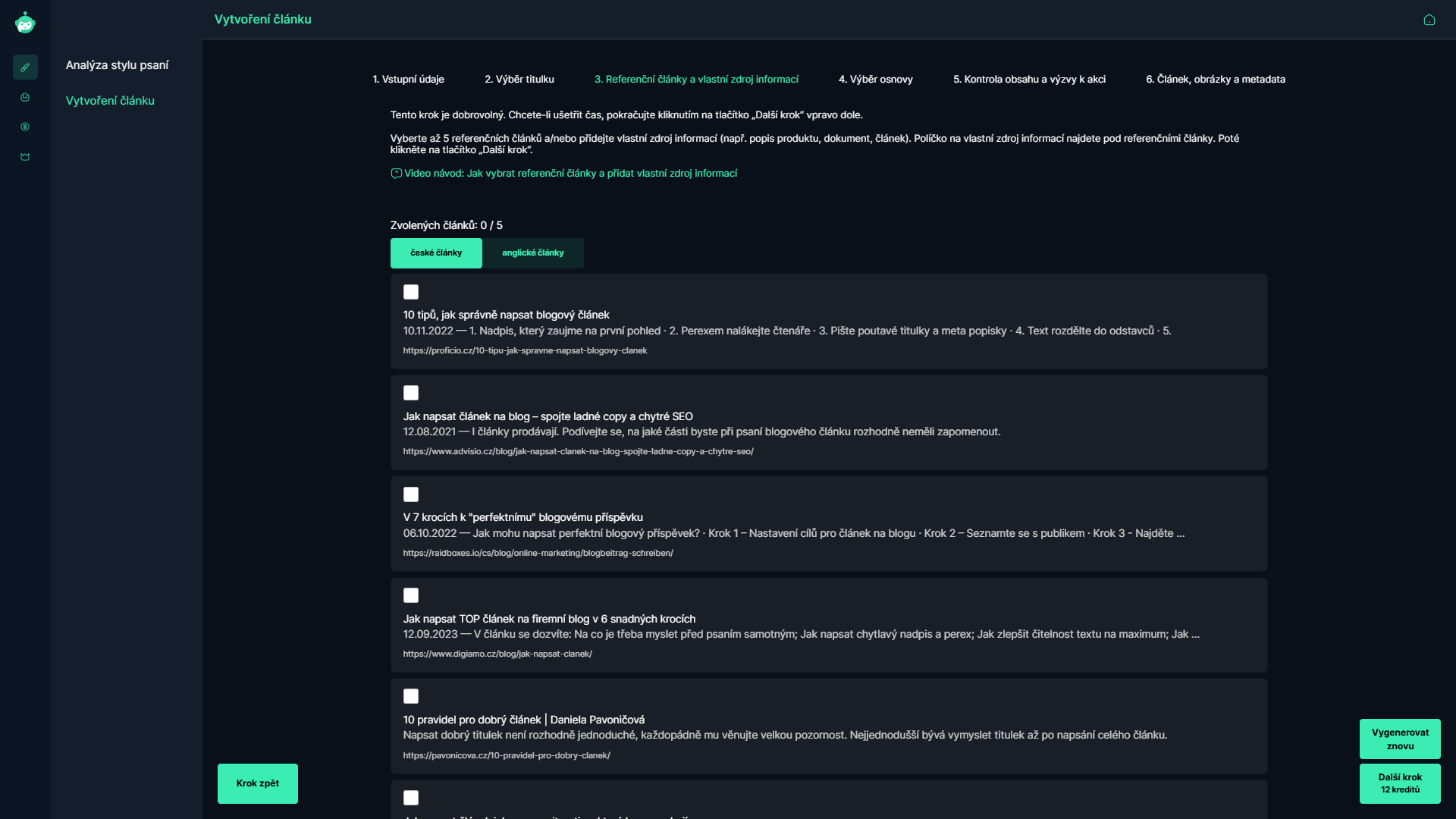The image size is (1456, 819).
Task: Check the '10 tipů, jak správně napsat' article
Action: pos(411,292)
